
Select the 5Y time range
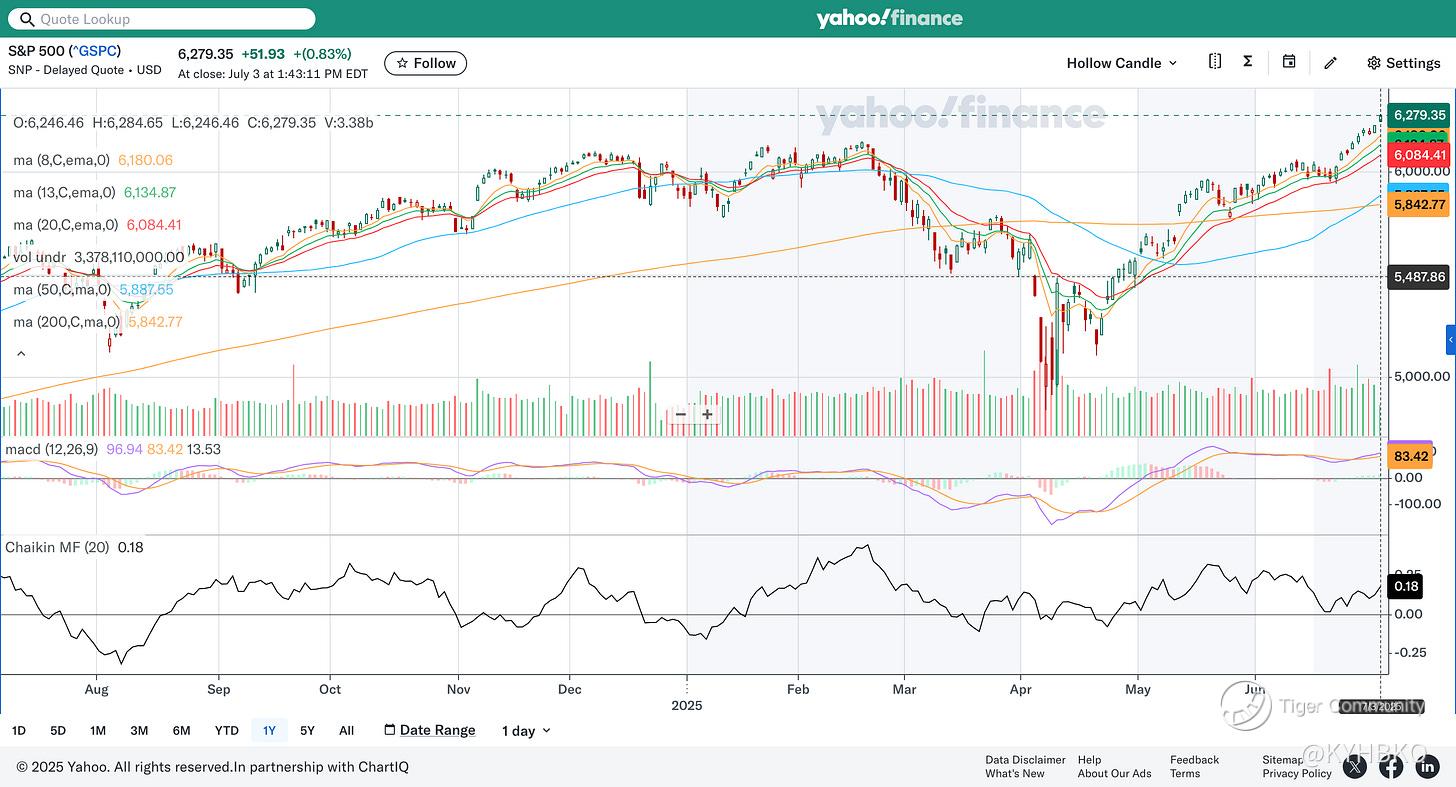pyautogui.click(x=307, y=731)
